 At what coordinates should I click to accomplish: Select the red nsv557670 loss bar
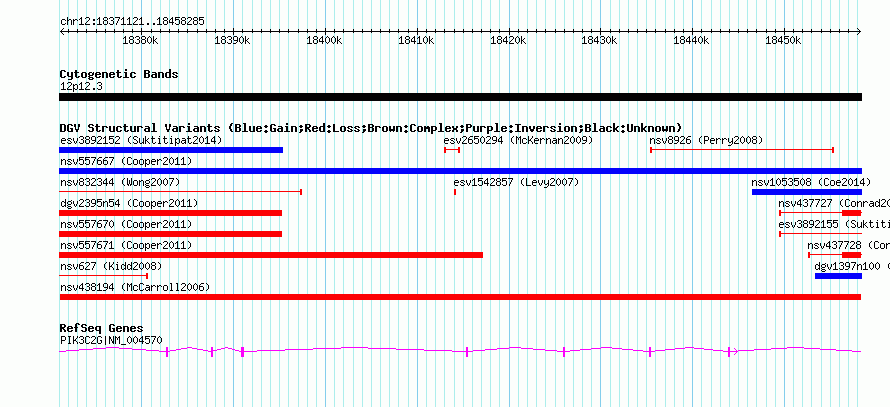point(170,234)
